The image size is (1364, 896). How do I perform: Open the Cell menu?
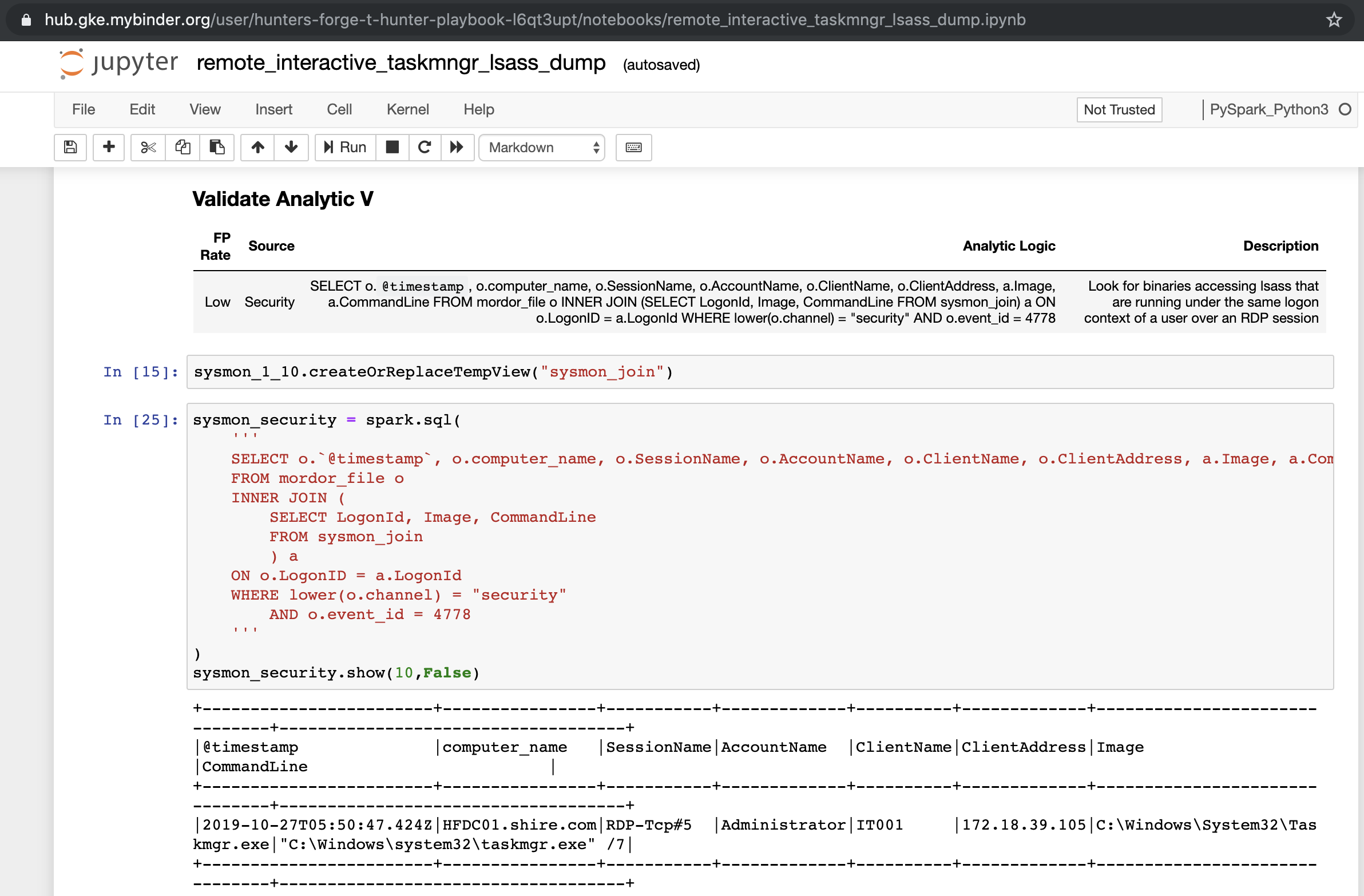coord(339,109)
